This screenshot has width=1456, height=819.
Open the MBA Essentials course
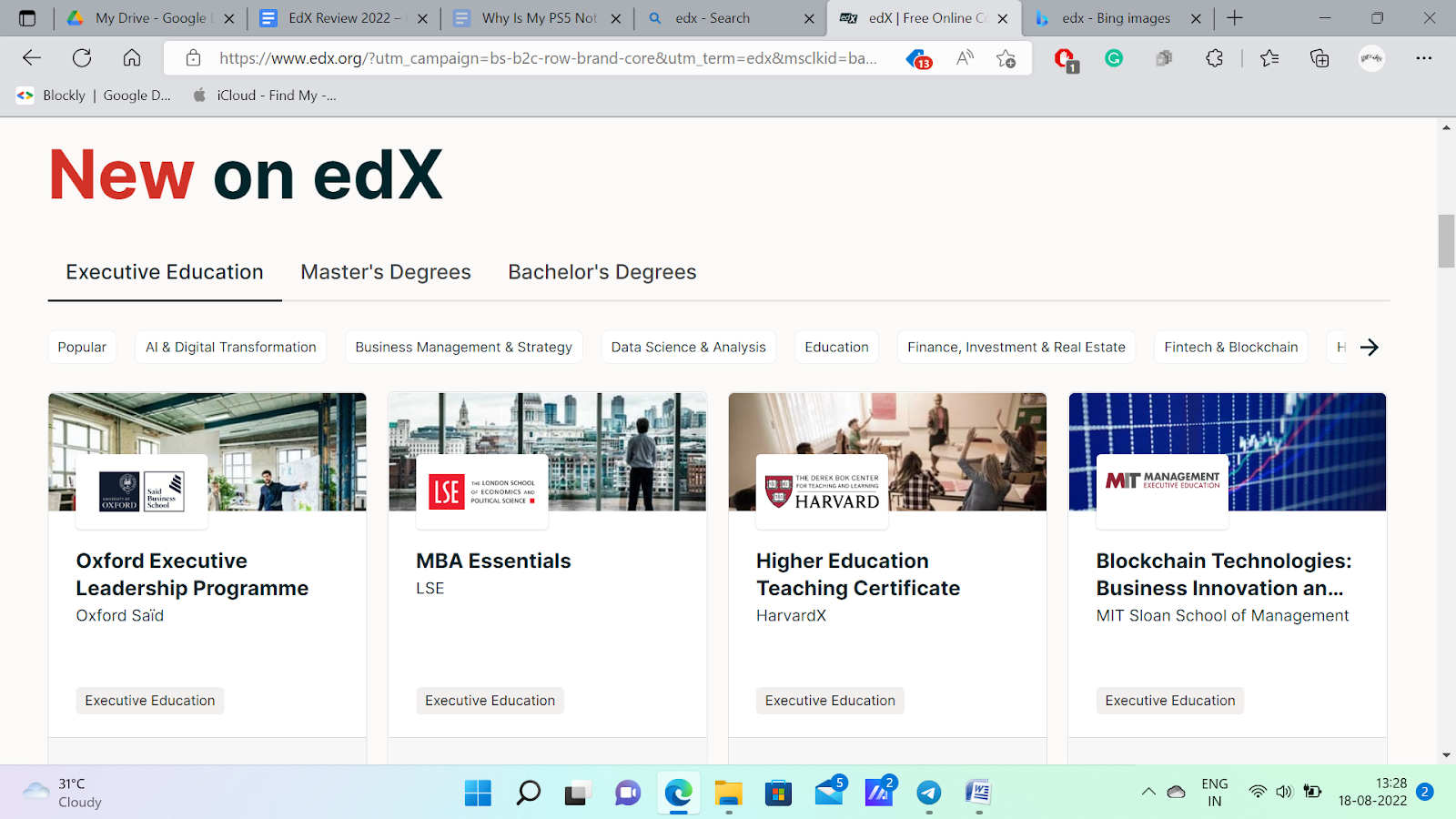pyautogui.click(x=493, y=561)
